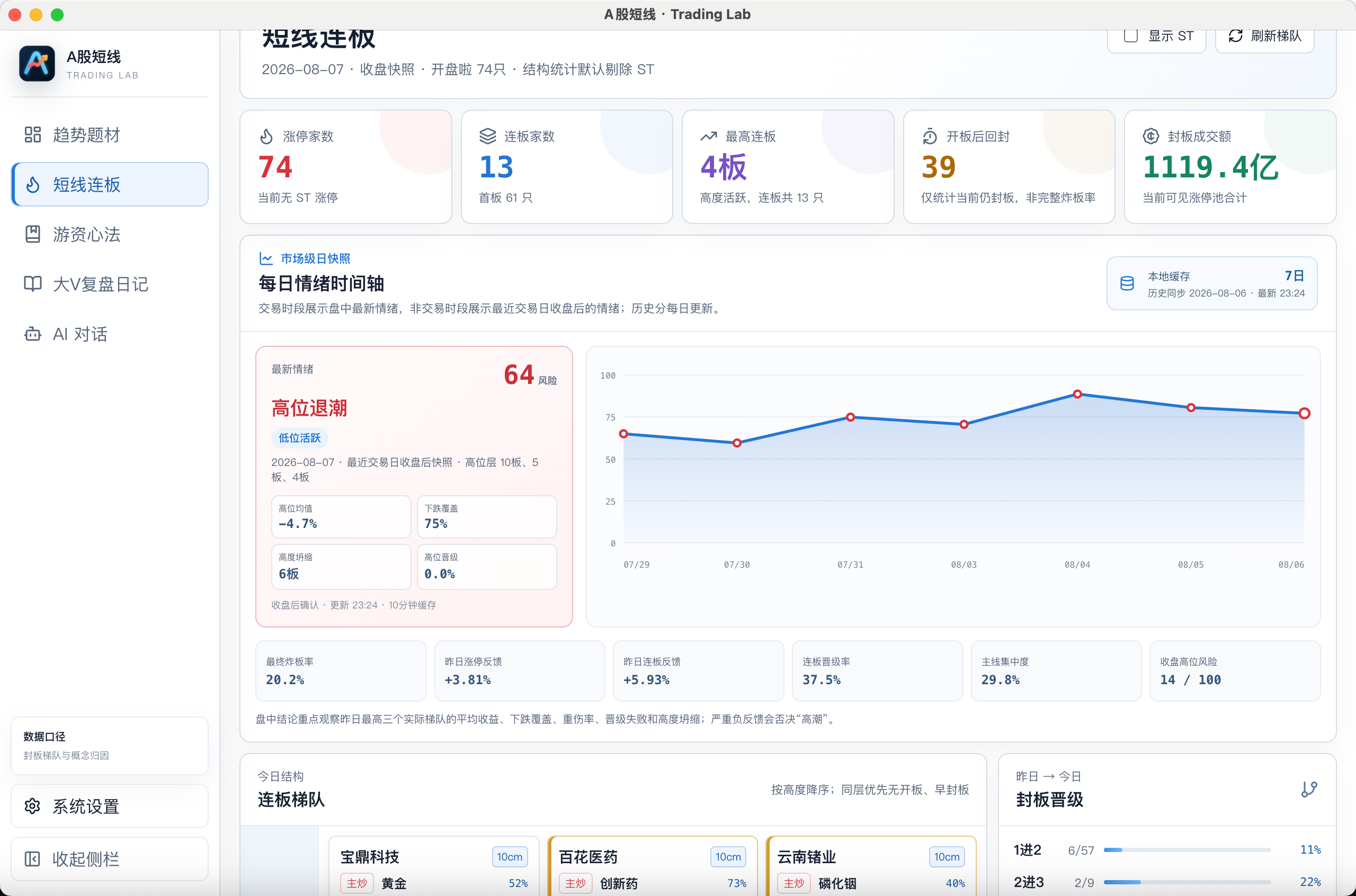Click the gear icon for 系统设置
The image size is (1356, 896).
(32, 807)
